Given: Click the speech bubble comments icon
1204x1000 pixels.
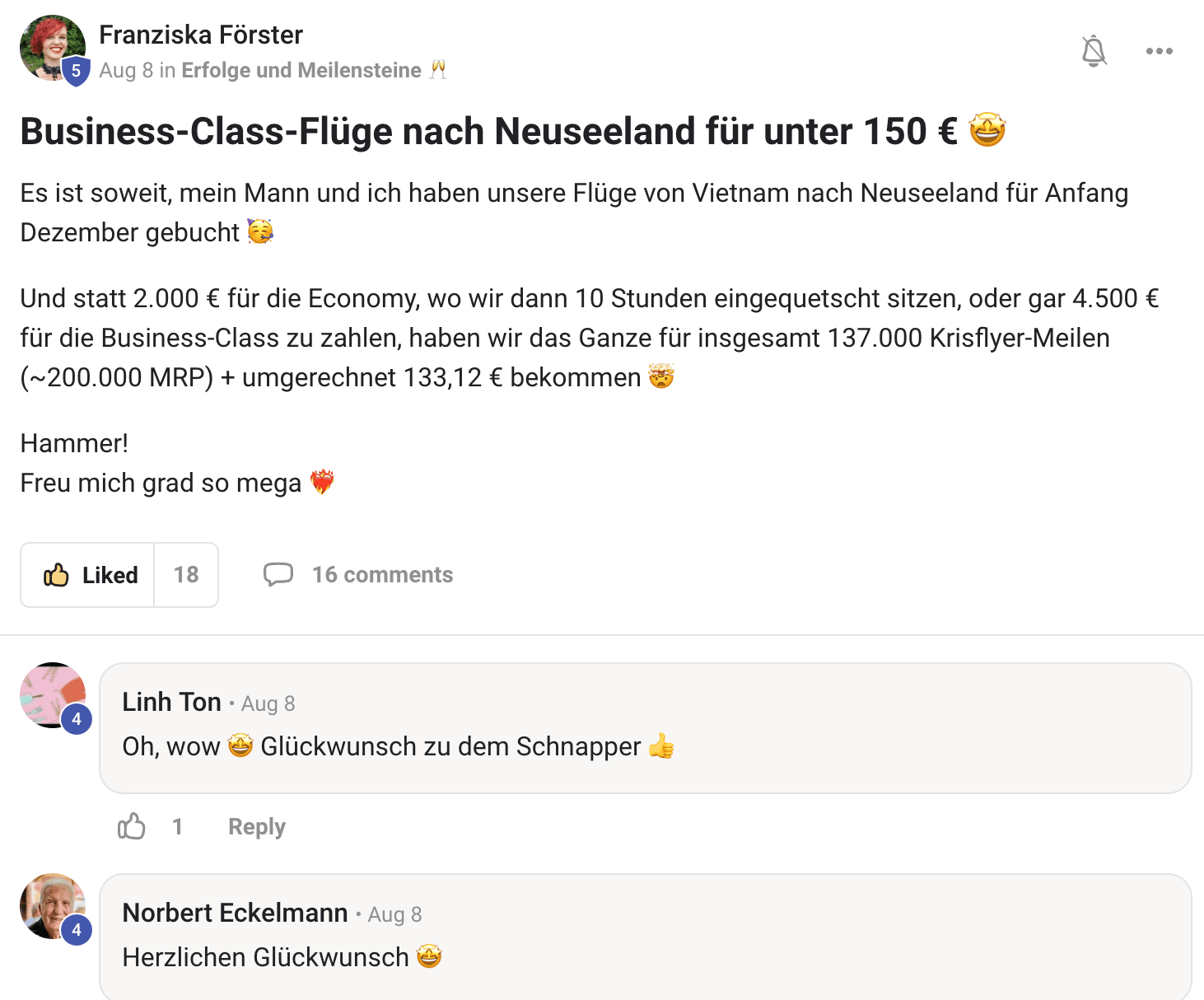Looking at the screenshot, I should tap(278, 574).
